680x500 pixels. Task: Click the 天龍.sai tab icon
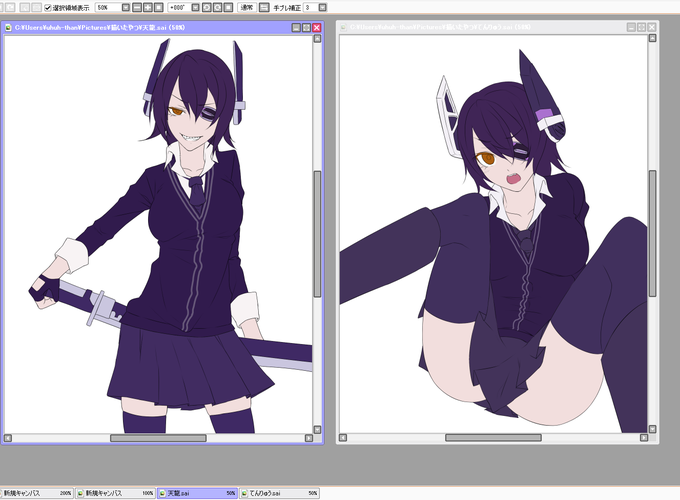tap(162, 493)
